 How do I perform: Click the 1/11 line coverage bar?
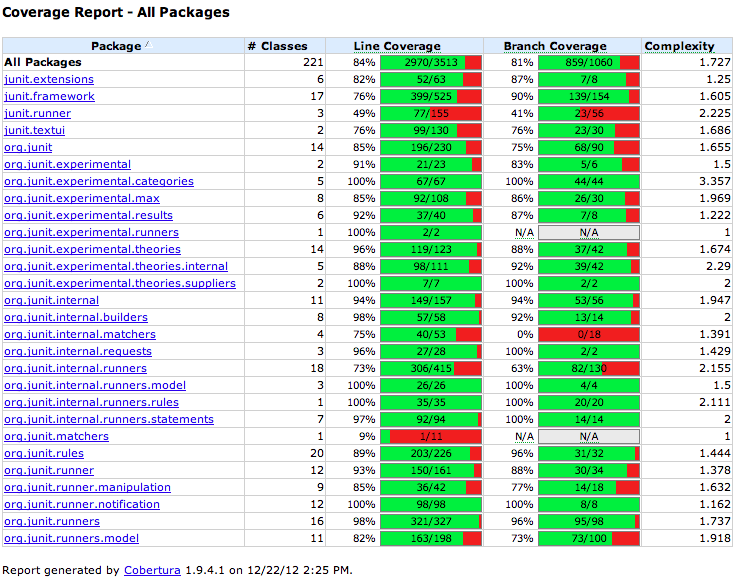pos(431,436)
